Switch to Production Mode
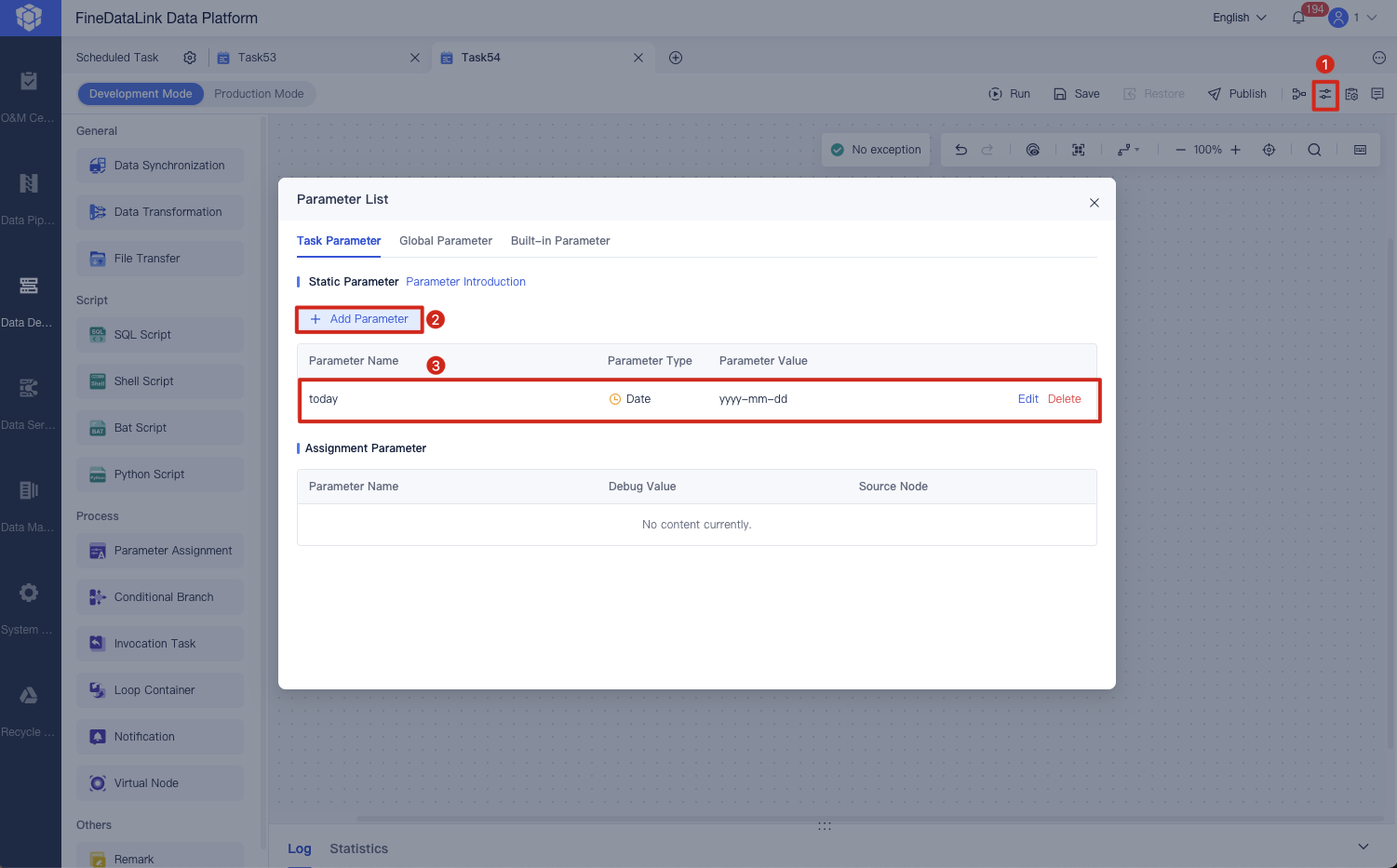 click(x=259, y=94)
